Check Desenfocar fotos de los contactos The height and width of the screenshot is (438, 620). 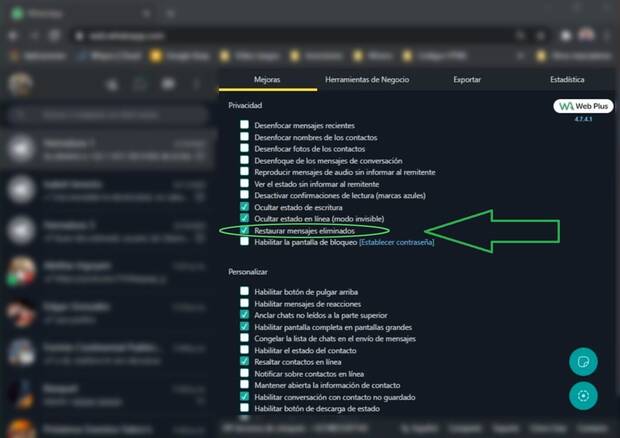click(x=244, y=148)
